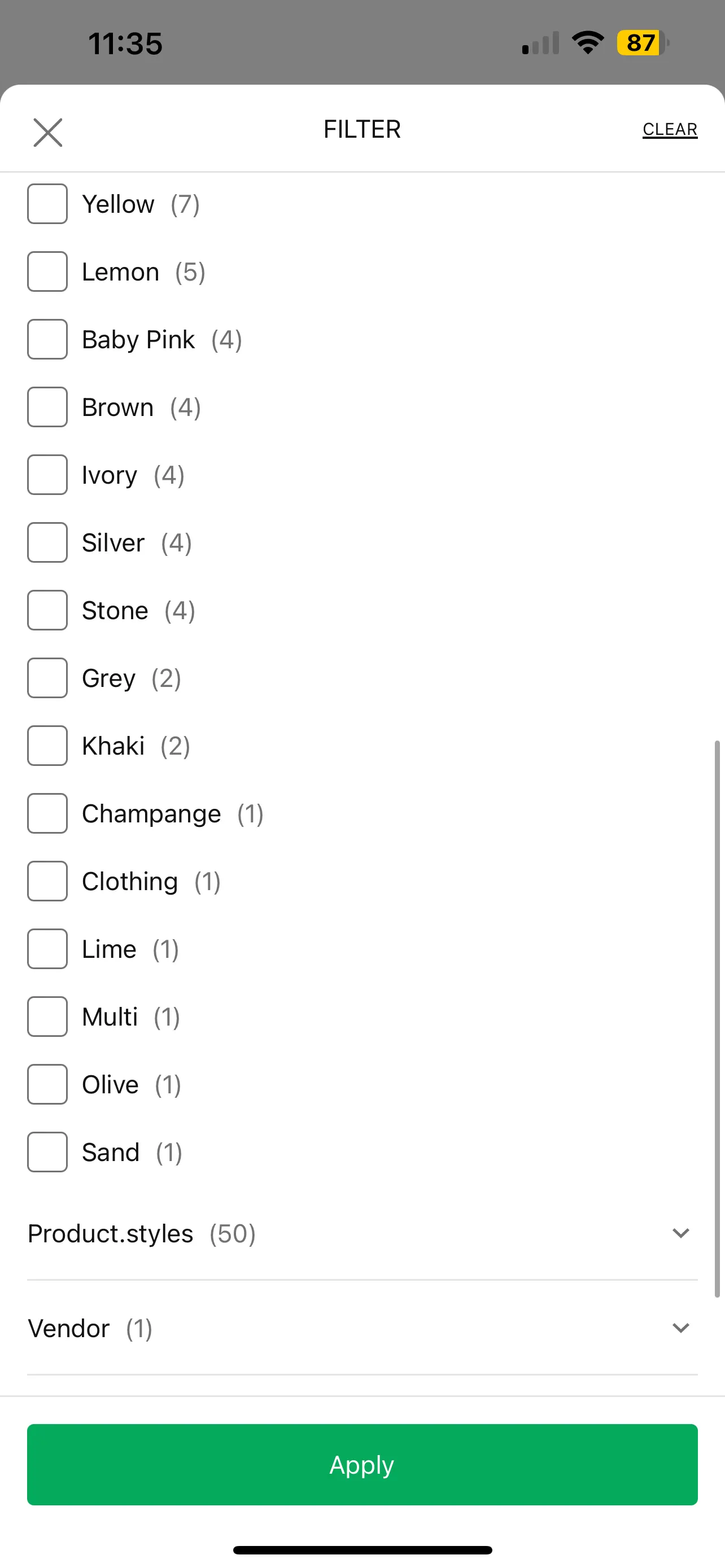725x1568 pixels.
Task: Click the vertical scrollbar handle
Action: point(717,1019)
